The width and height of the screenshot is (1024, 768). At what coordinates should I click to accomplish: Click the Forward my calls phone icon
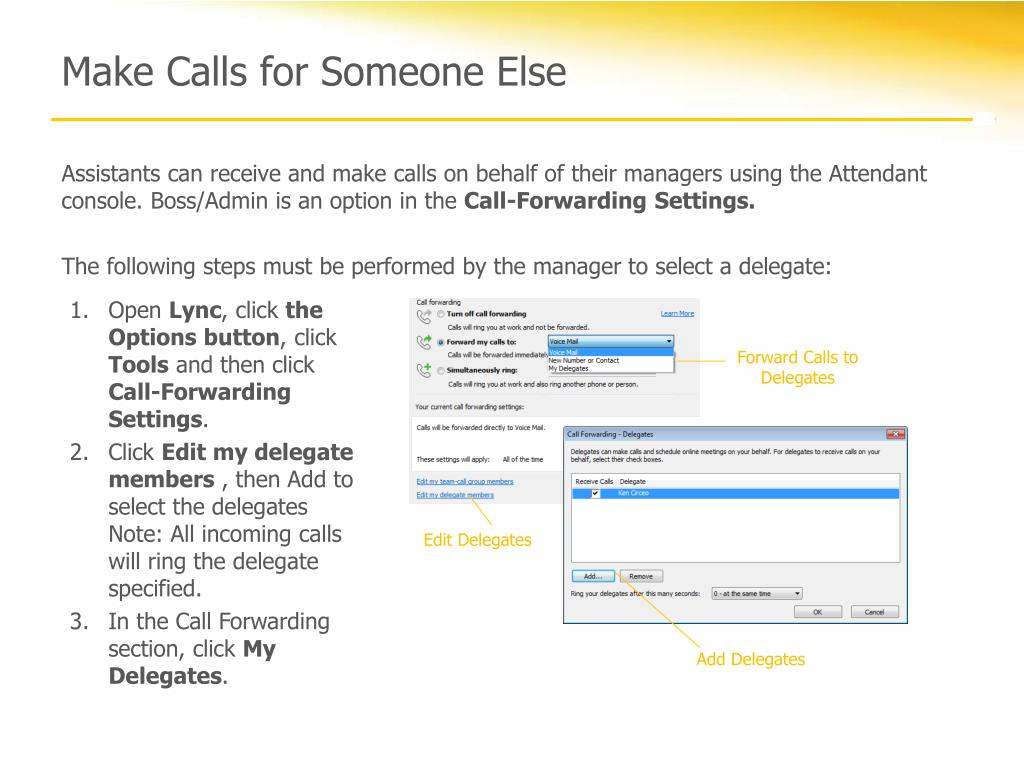click(x=424, y=342)
